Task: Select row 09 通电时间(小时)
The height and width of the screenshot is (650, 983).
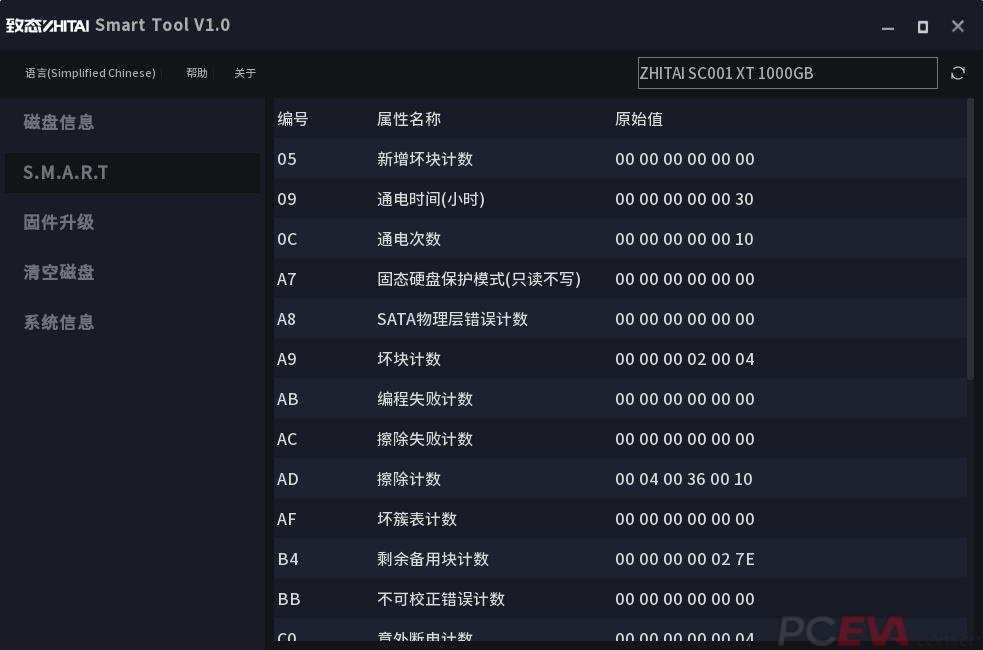Action: (x=500, y=199)
